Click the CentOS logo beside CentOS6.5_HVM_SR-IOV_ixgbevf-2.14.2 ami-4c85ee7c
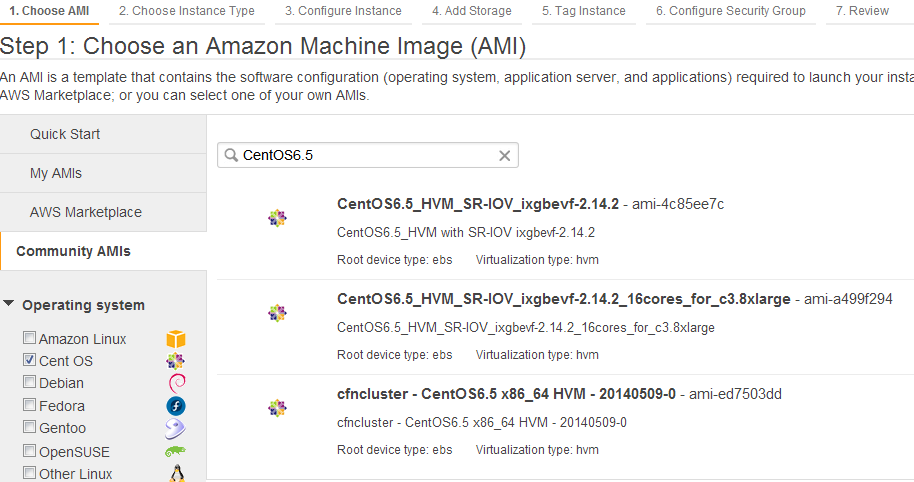The height and width of the screenshot is (482, 914). point(277,219)
